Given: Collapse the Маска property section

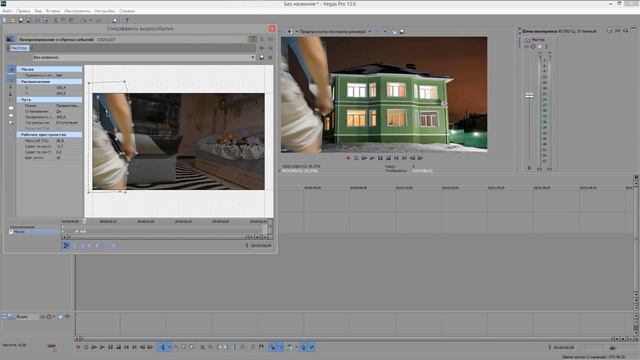Looking at the screenshot, I should pyautogui.click(x=49, y=69).
